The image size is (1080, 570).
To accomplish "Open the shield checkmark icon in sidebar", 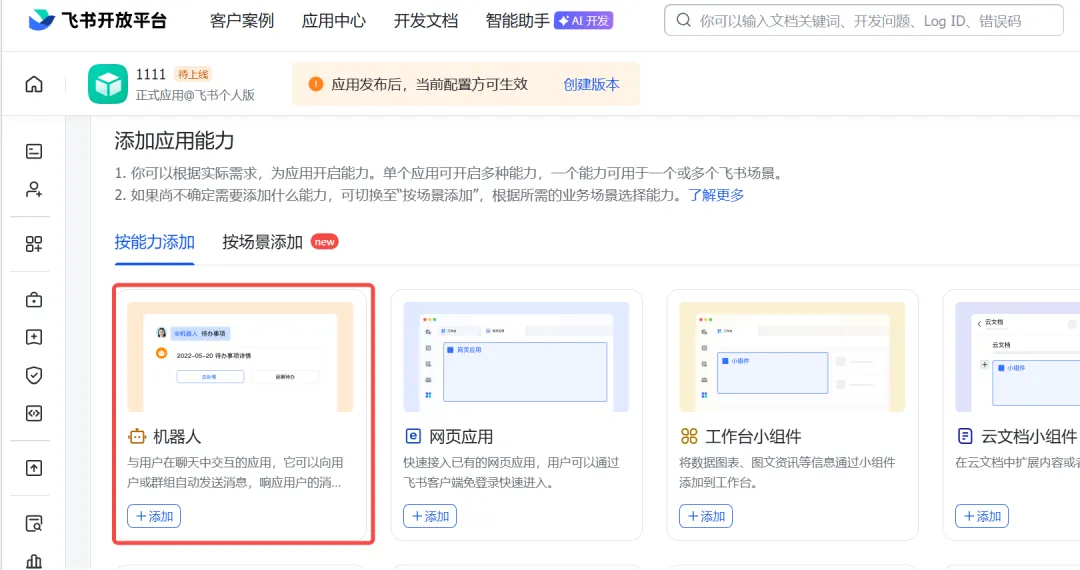I will click(x=34, y=375).
